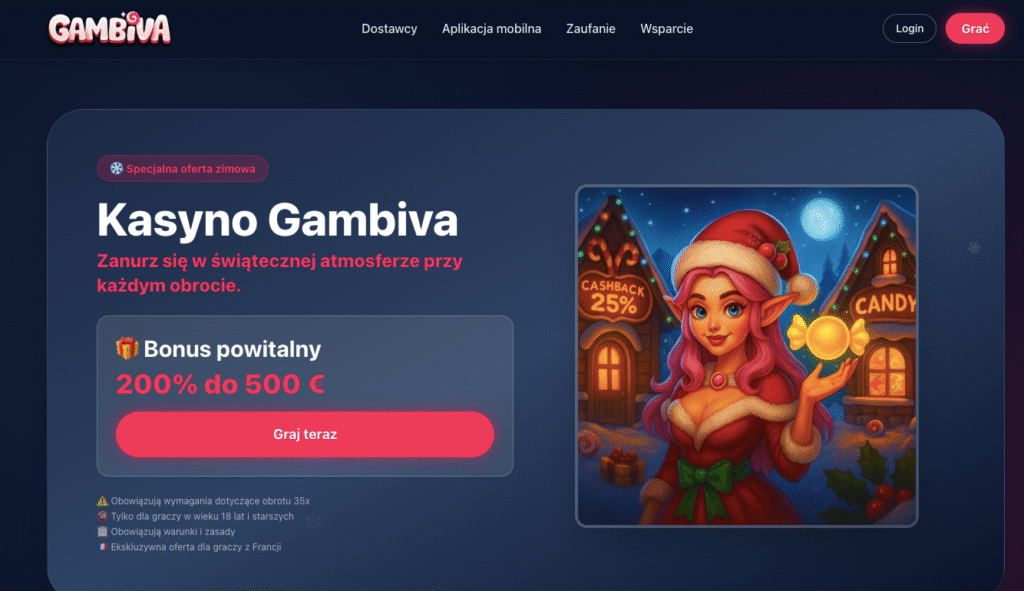
Task: Click the faint snowflake decoration right of the elf image
Action: click(974, 248)
